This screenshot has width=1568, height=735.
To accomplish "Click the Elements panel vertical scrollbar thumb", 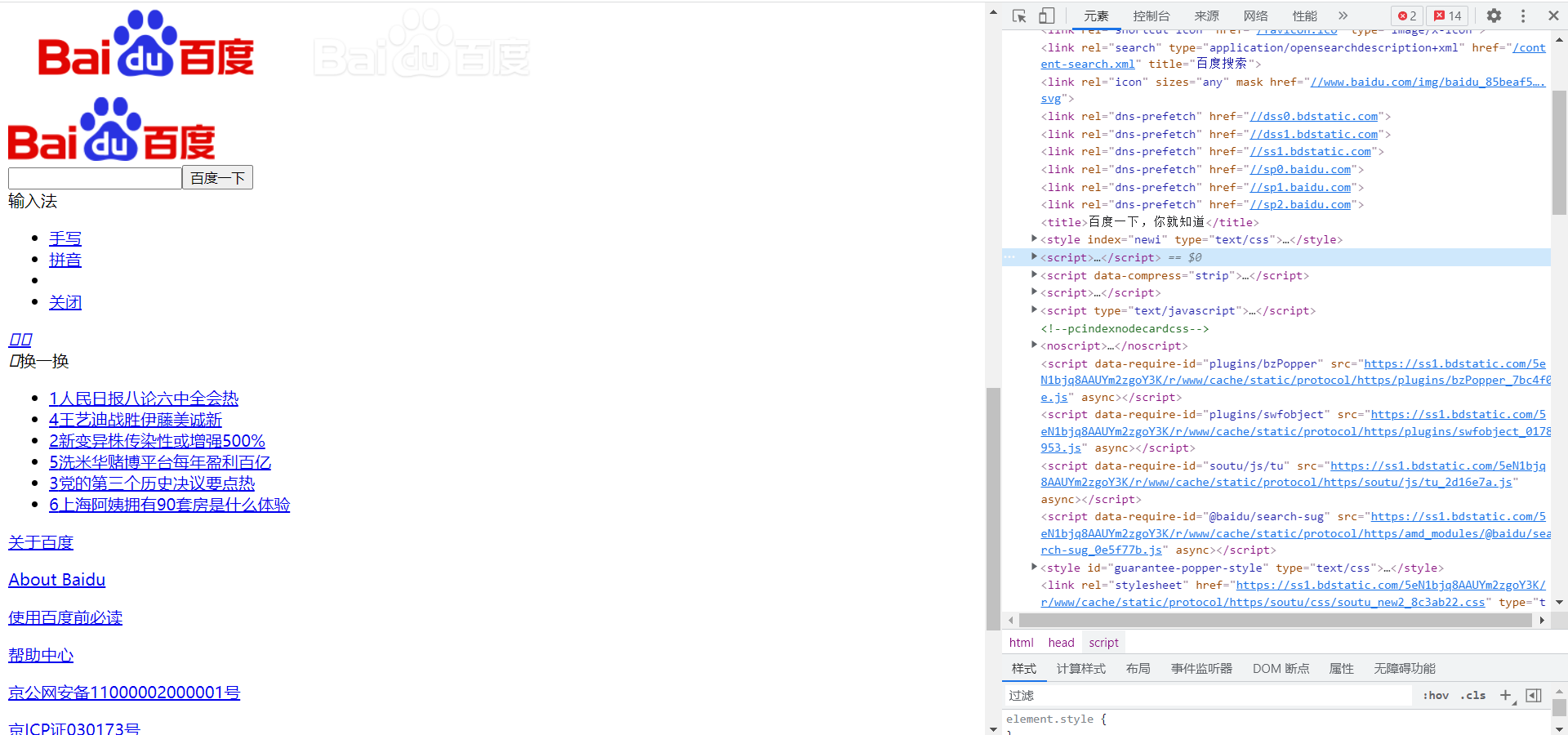I will tap(1559, 151).
